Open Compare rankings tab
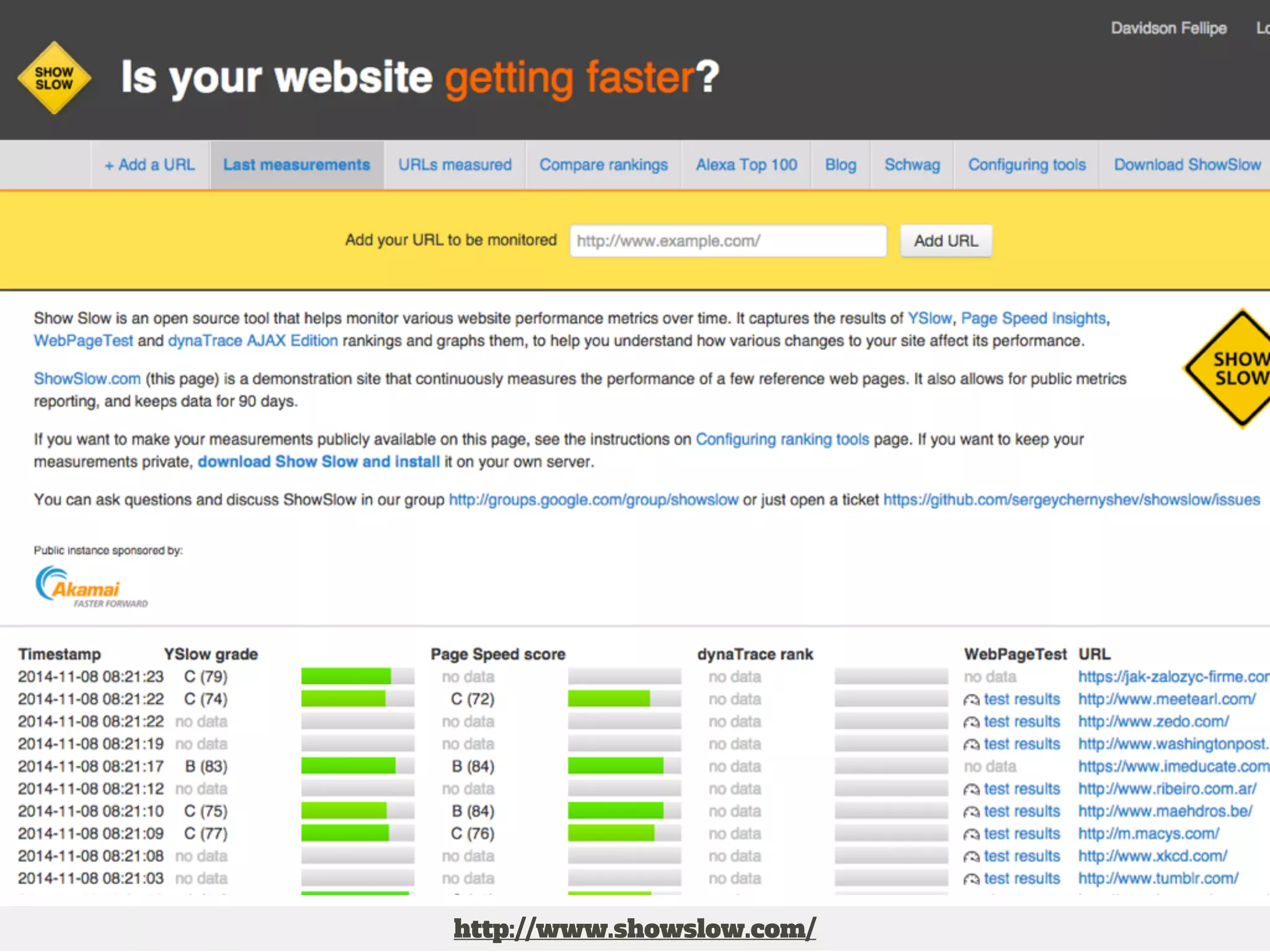The width and height of the screenshot is (1270, 952). click(603, 165)
